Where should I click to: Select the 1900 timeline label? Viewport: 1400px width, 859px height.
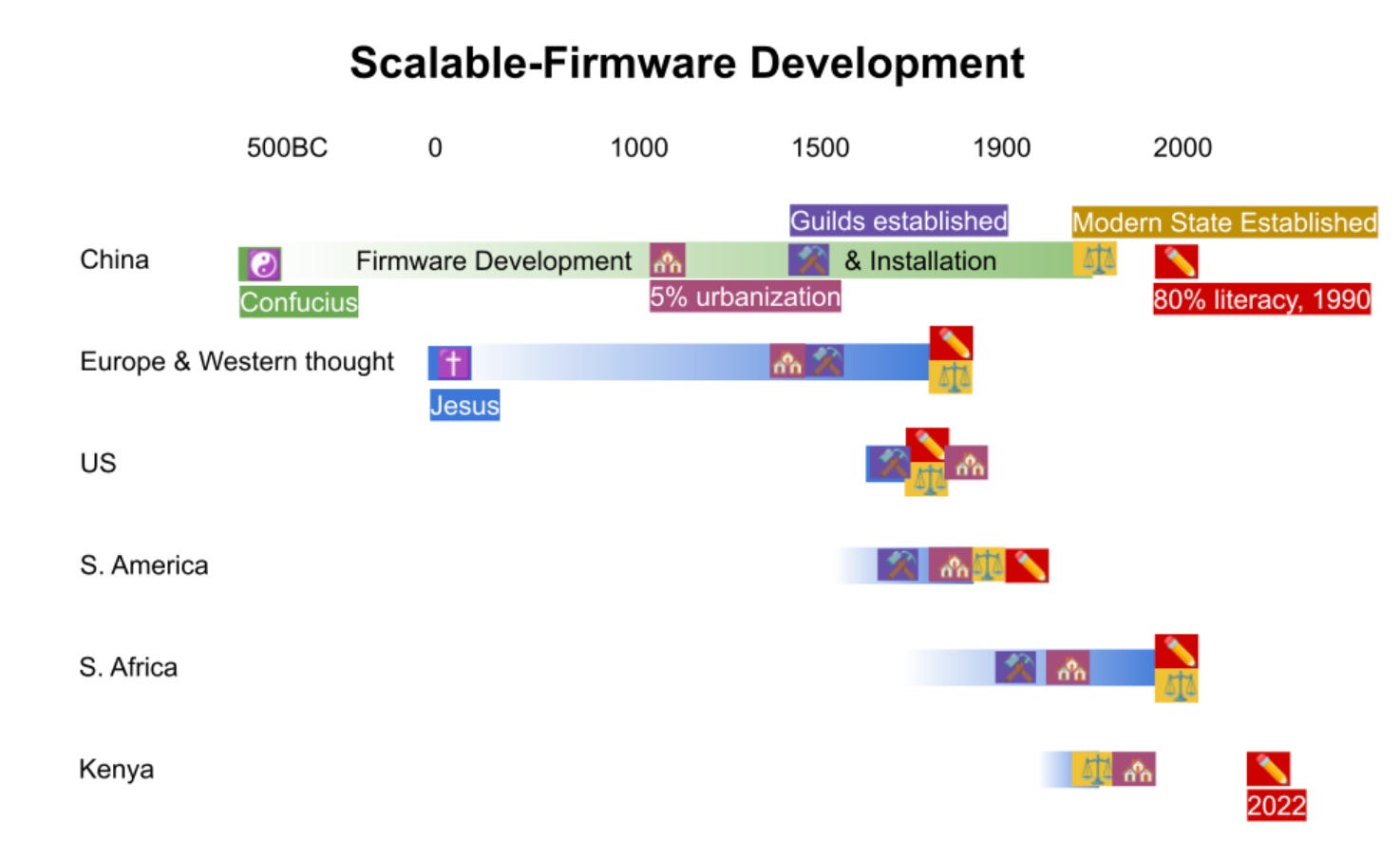pyautogui.click(x=1001, y=147)
